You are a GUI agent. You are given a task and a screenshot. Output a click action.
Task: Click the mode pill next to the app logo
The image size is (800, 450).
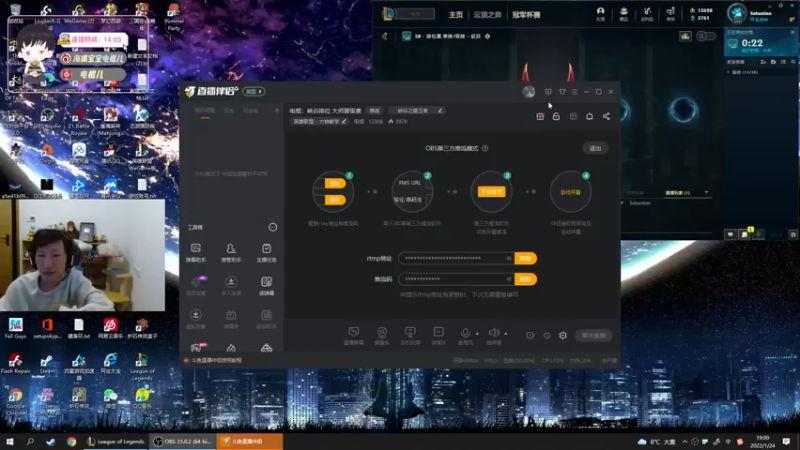pos(254,92)
